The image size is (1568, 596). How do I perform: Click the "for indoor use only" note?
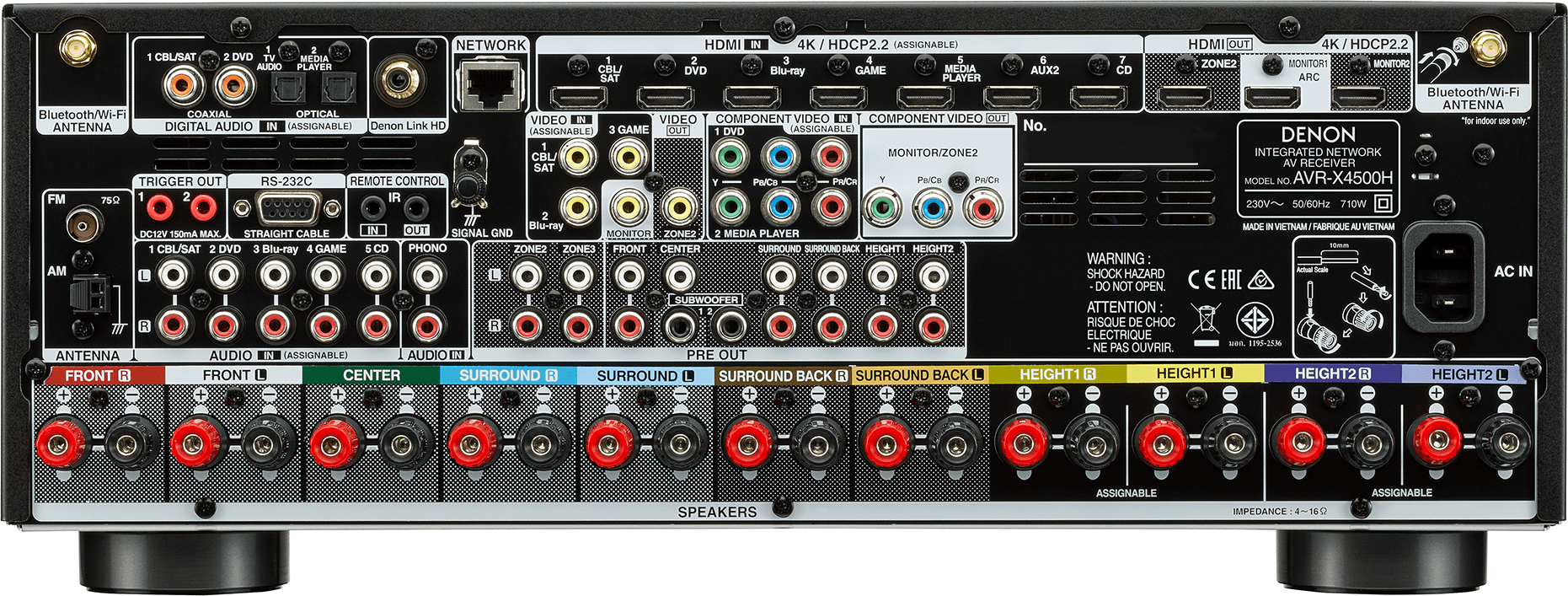[x=1496, y=121]
